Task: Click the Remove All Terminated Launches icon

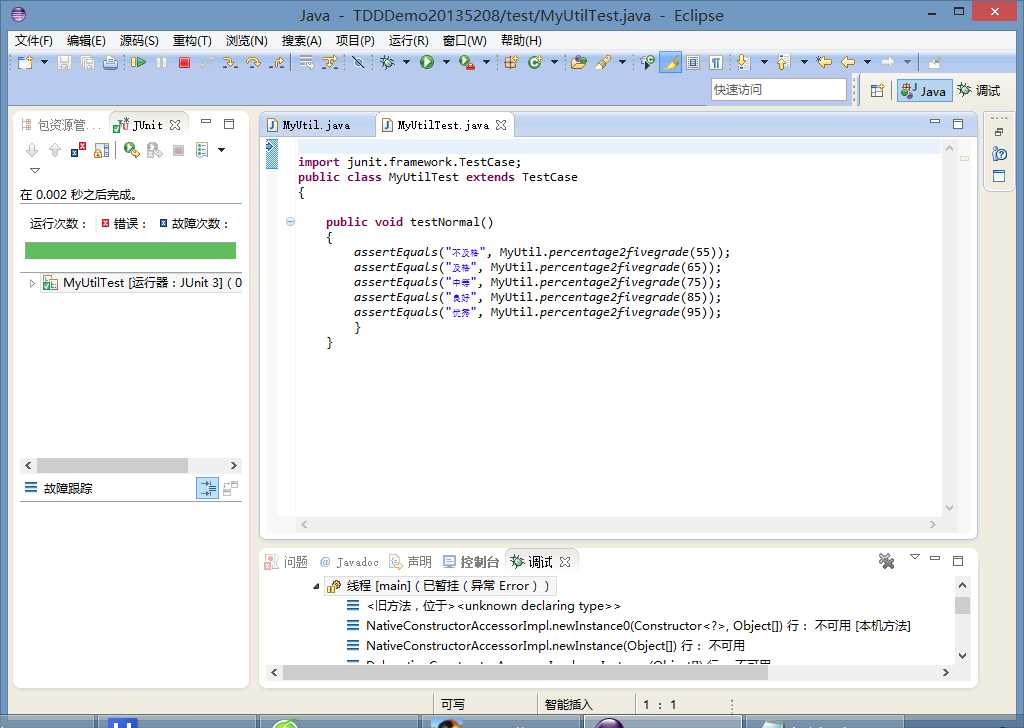Action: click(886, 561)
